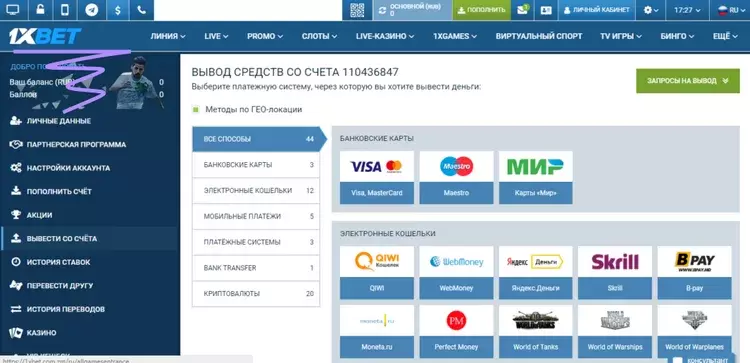Choose Skrill withdrawal method

click(615, 273)
